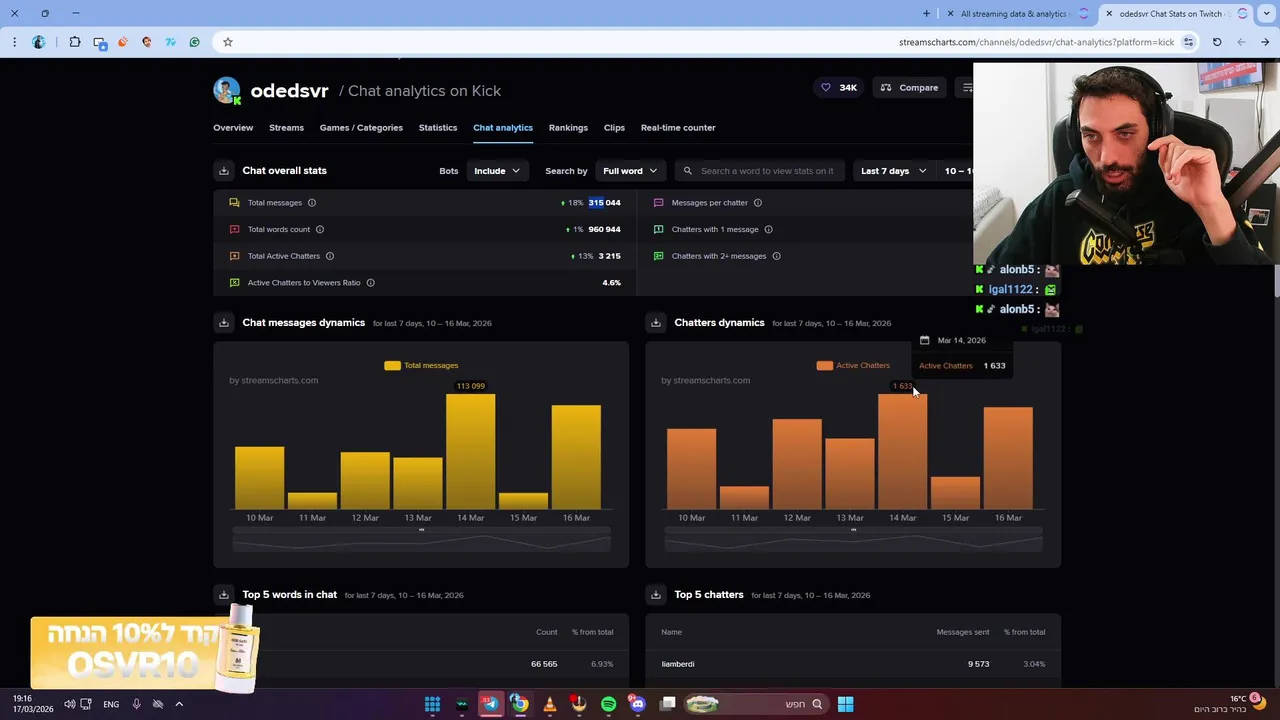Click the microphone icon in system tray
Screen dimensions: 1280x720
[136, 704]
